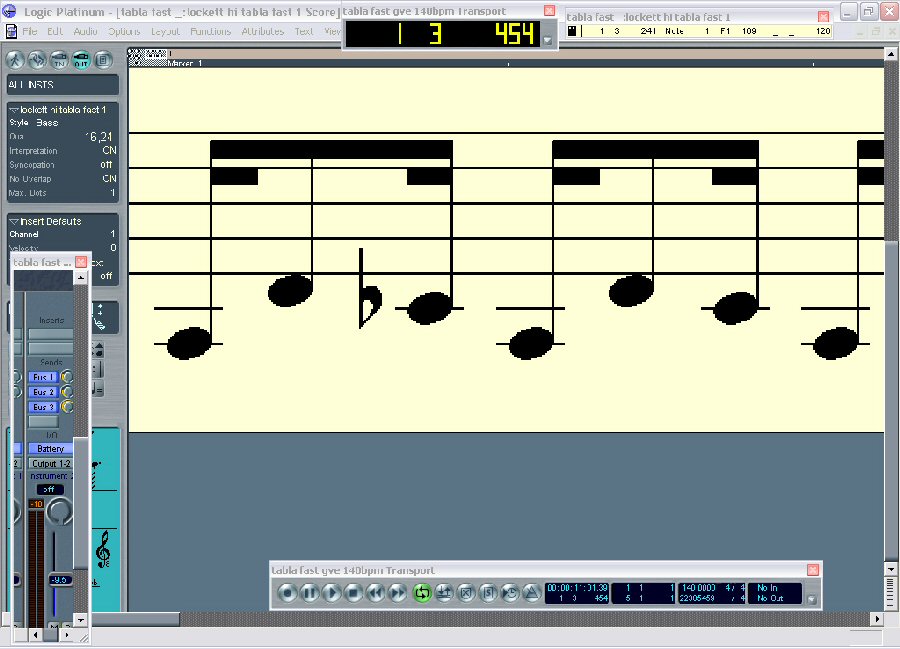Click the Bus 1 send button
Image resolution: width=900 pixels, height=649 pixels.
(43, 377)
